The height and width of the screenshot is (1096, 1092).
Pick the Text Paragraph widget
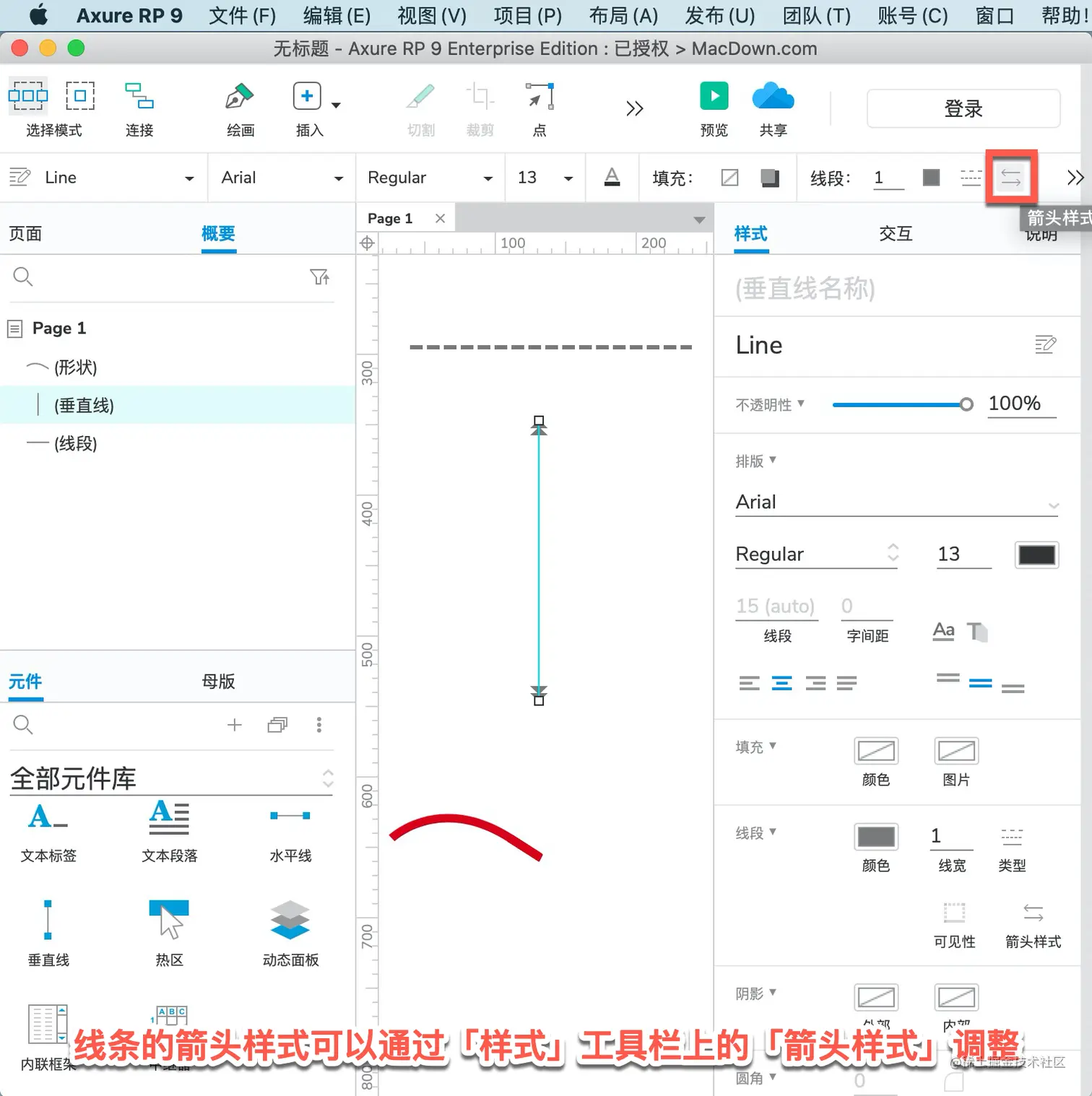pyautogui.click(x=170, y=832)
